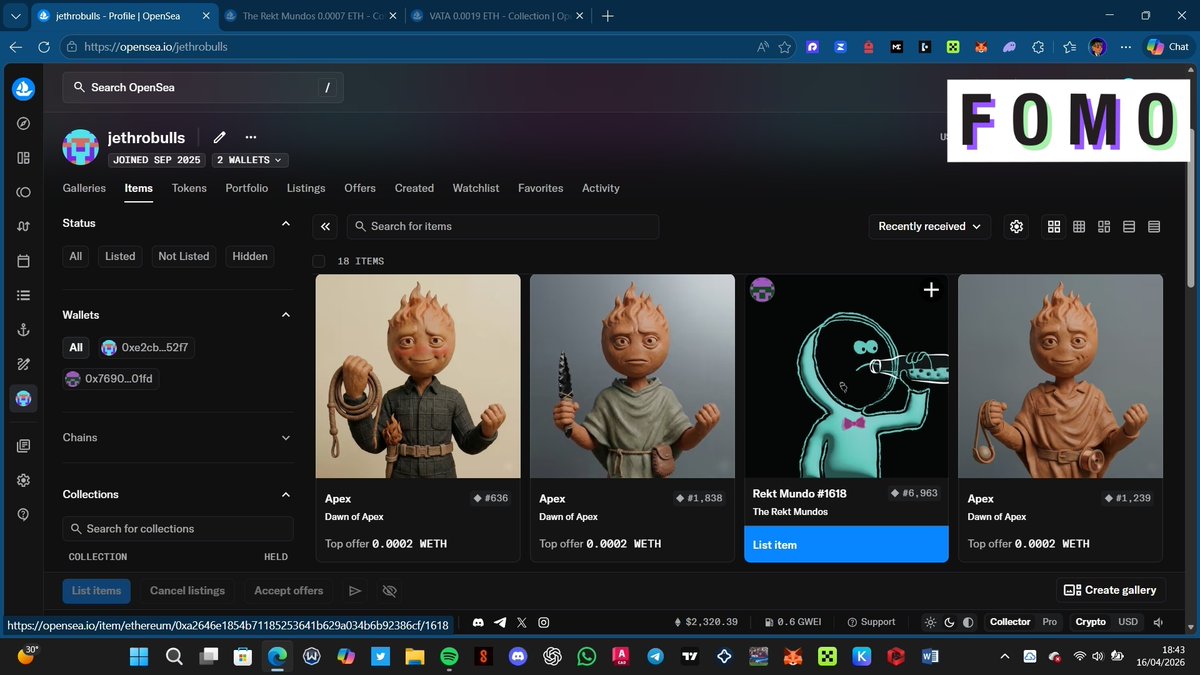Switch to the rightmost compact list view
Screen dimensions: 1200x675
1154,227
